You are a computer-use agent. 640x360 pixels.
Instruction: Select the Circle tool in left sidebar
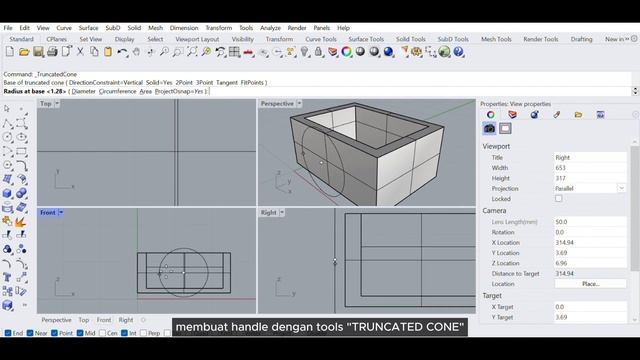tap(7, 137)
